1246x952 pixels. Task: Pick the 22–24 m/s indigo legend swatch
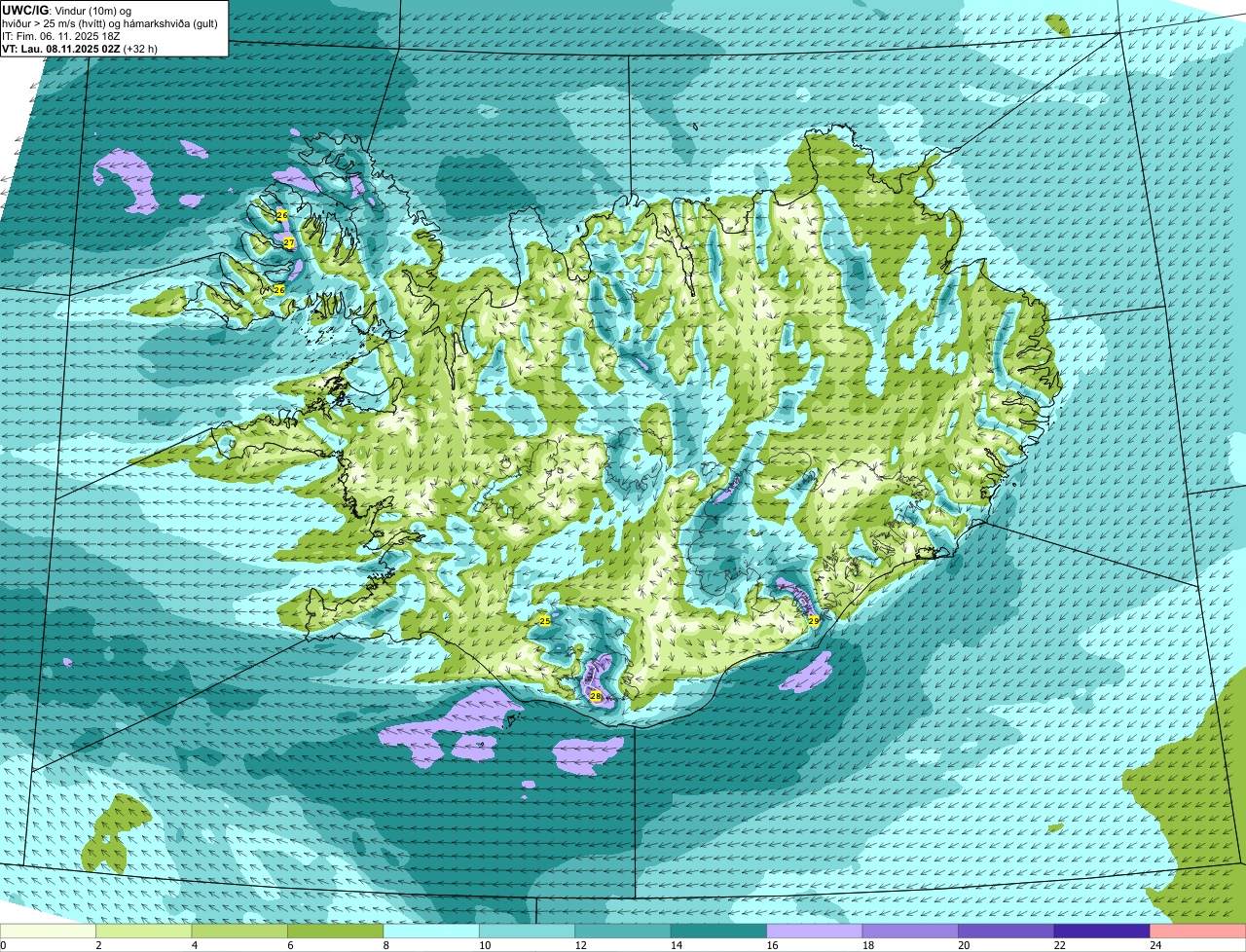pos(1102,932)
